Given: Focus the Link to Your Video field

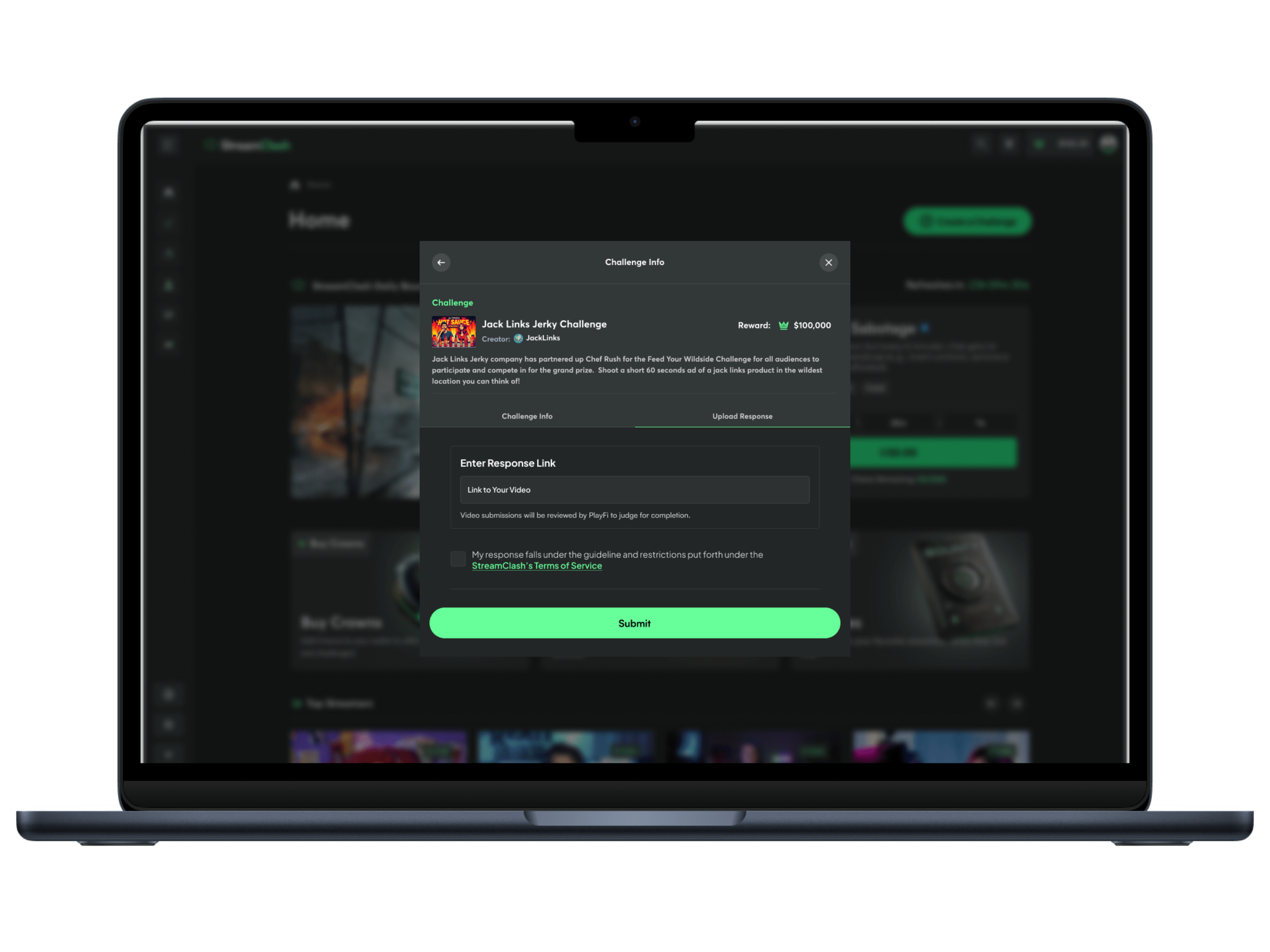Looking at the screenshot, I should [x=635, y=490].
